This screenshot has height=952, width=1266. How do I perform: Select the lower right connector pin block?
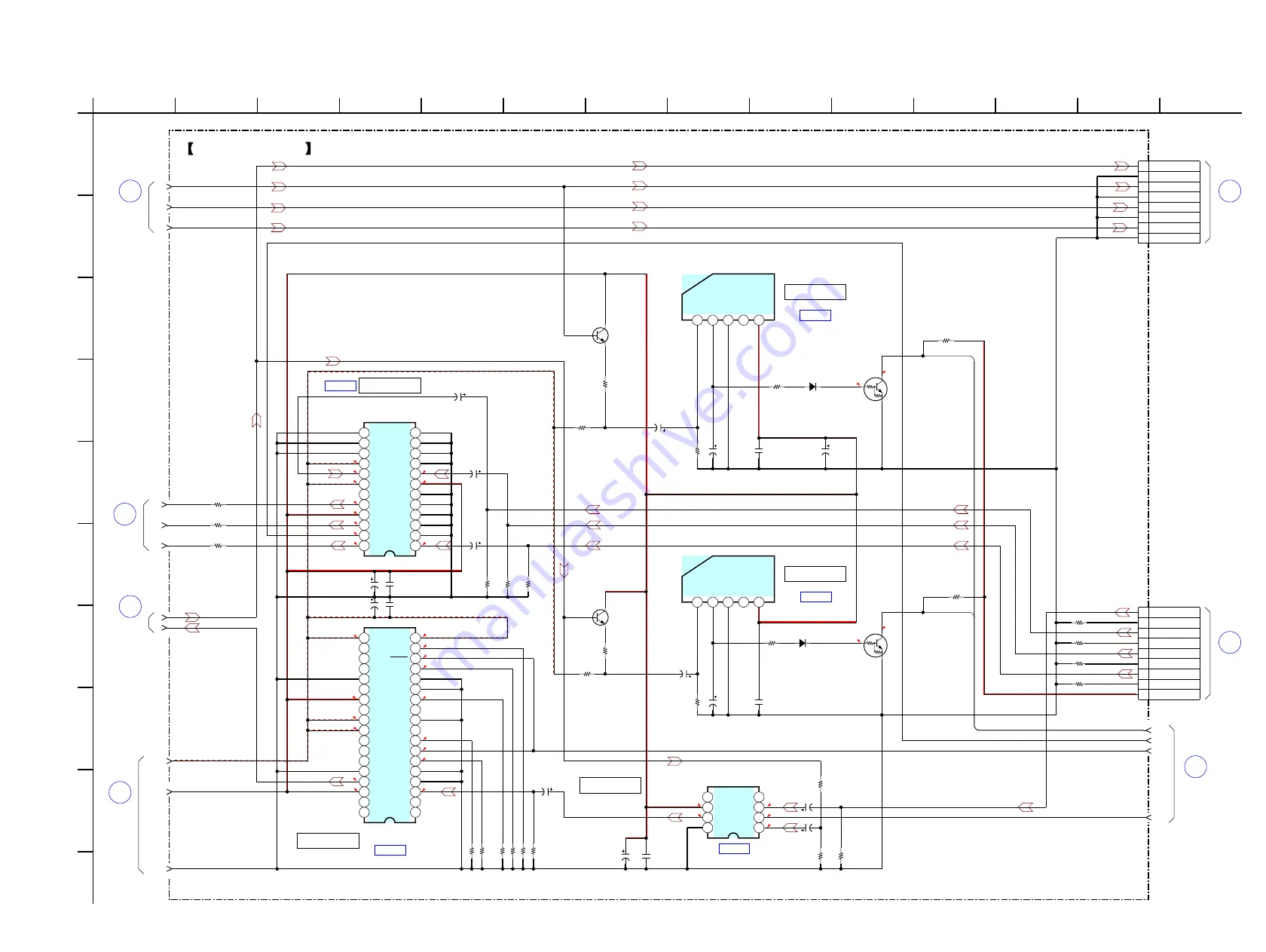1169,654
